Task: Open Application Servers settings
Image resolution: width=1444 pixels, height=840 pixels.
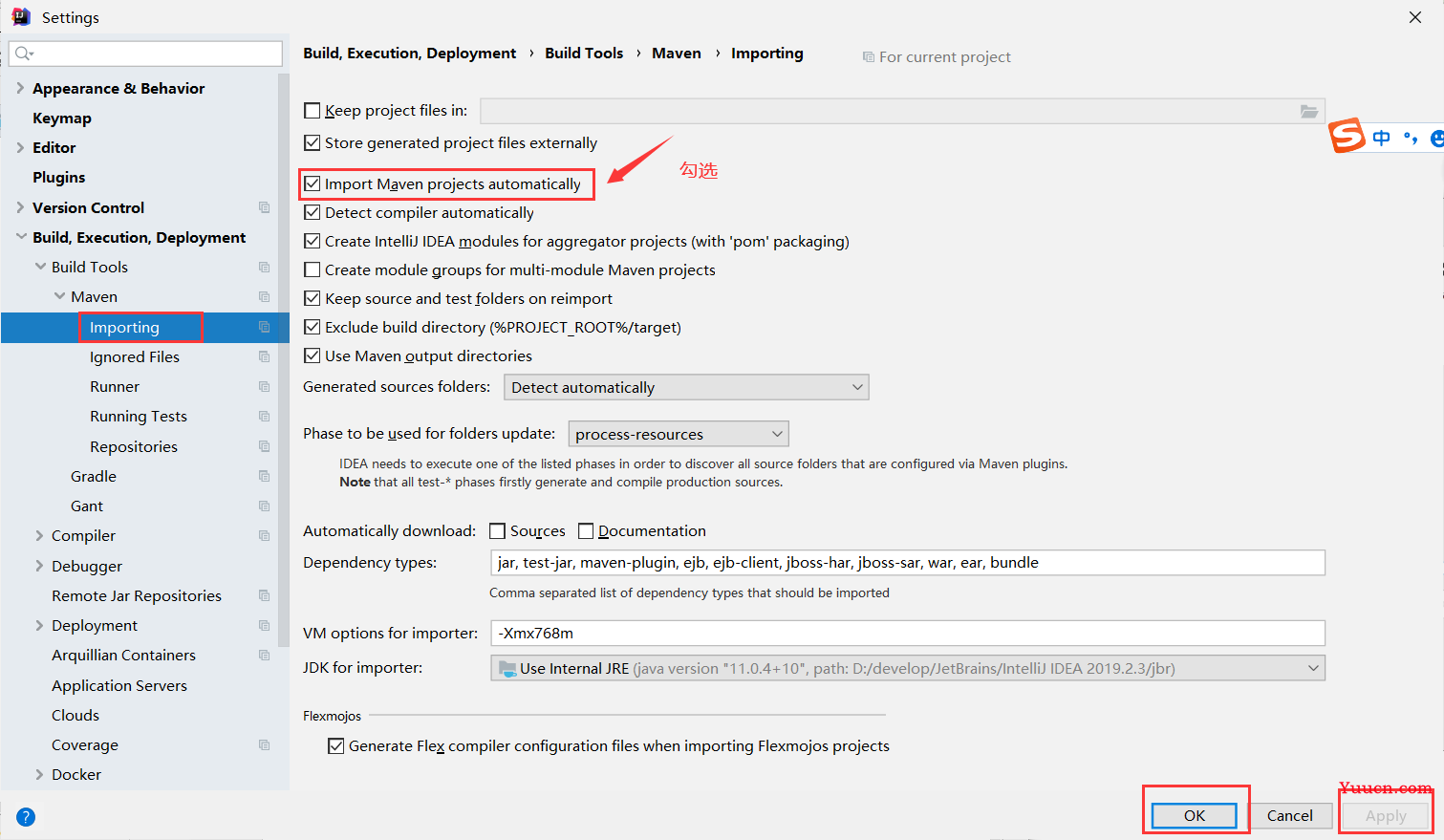Action: pos(119,685)
